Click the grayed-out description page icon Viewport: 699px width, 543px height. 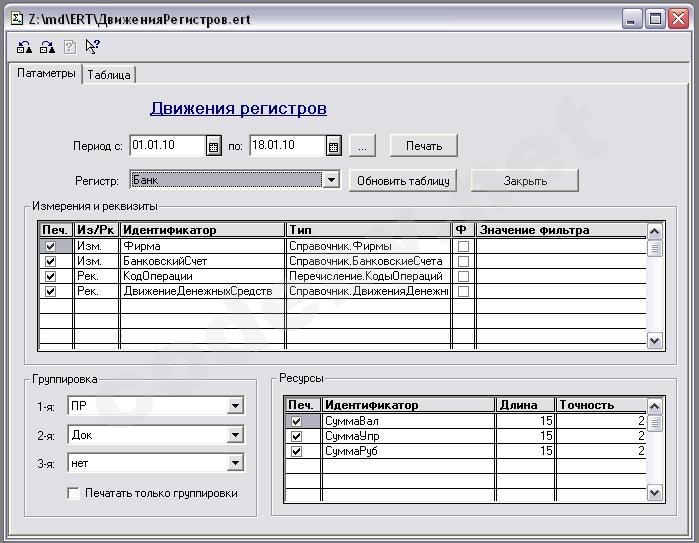(x=69, y=46)
